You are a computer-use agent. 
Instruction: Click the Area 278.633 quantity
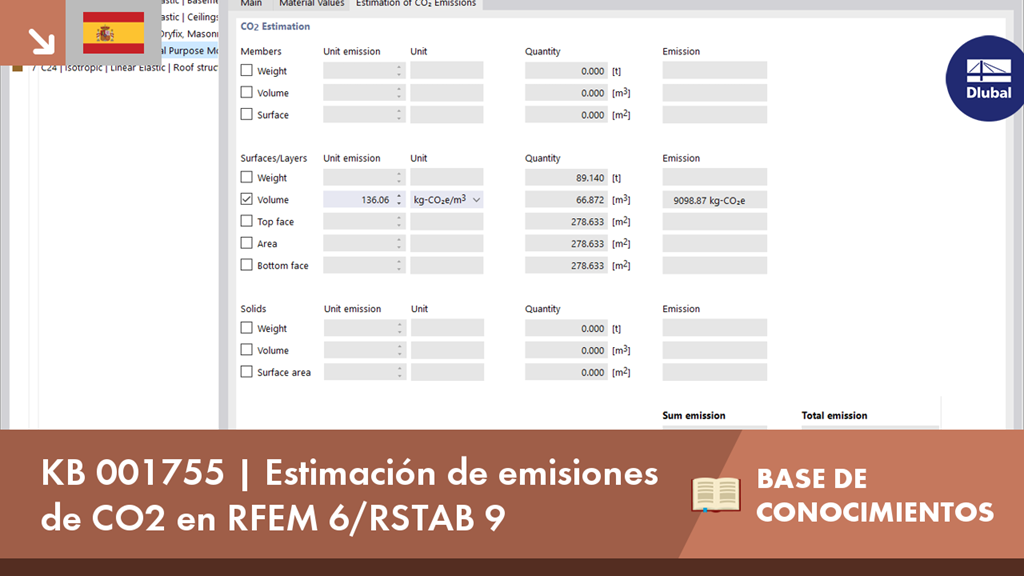click(x=566, y=244)
